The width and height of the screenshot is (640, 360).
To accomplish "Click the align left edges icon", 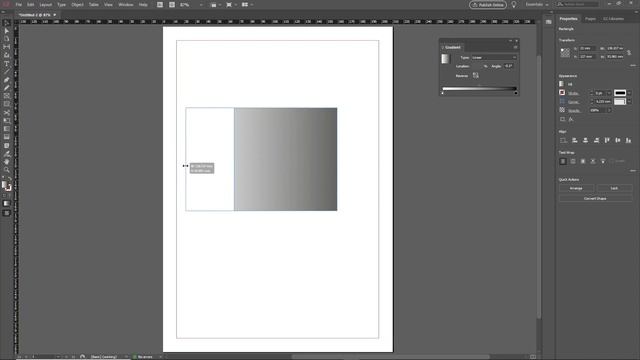I will pyautogui.click(x=575, y=140).
